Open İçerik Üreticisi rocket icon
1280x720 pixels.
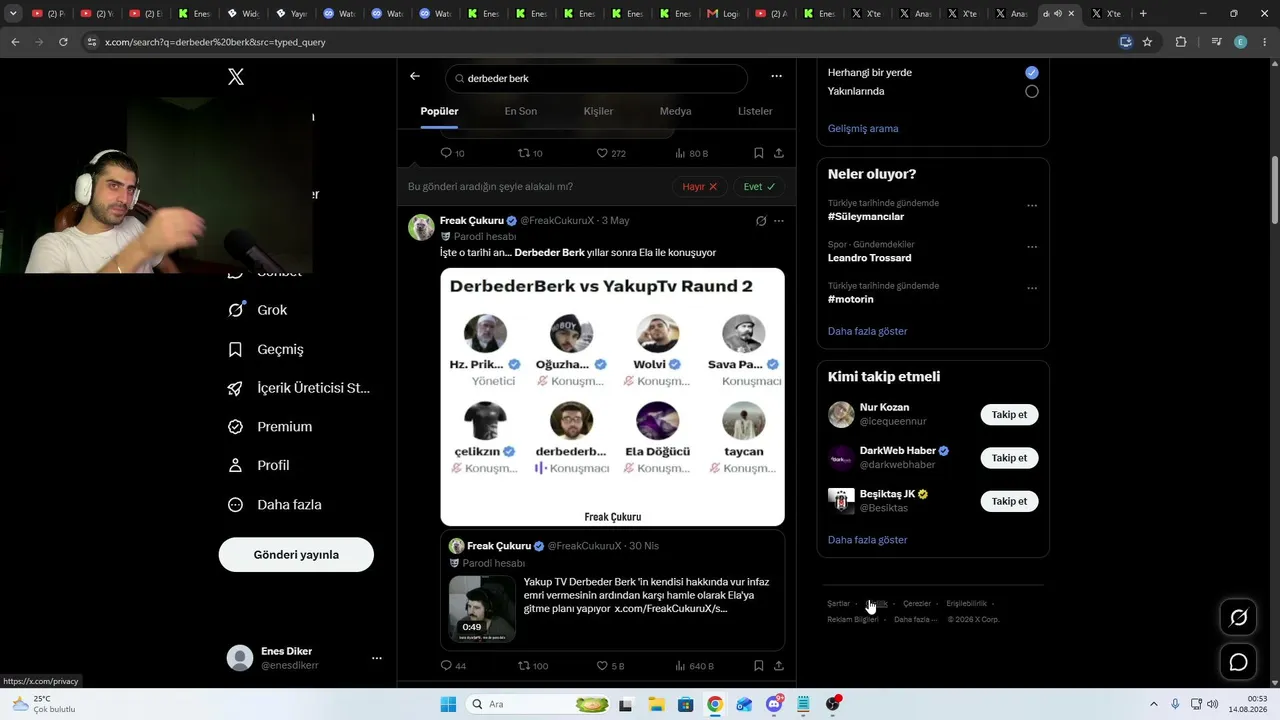coord(235,388)
